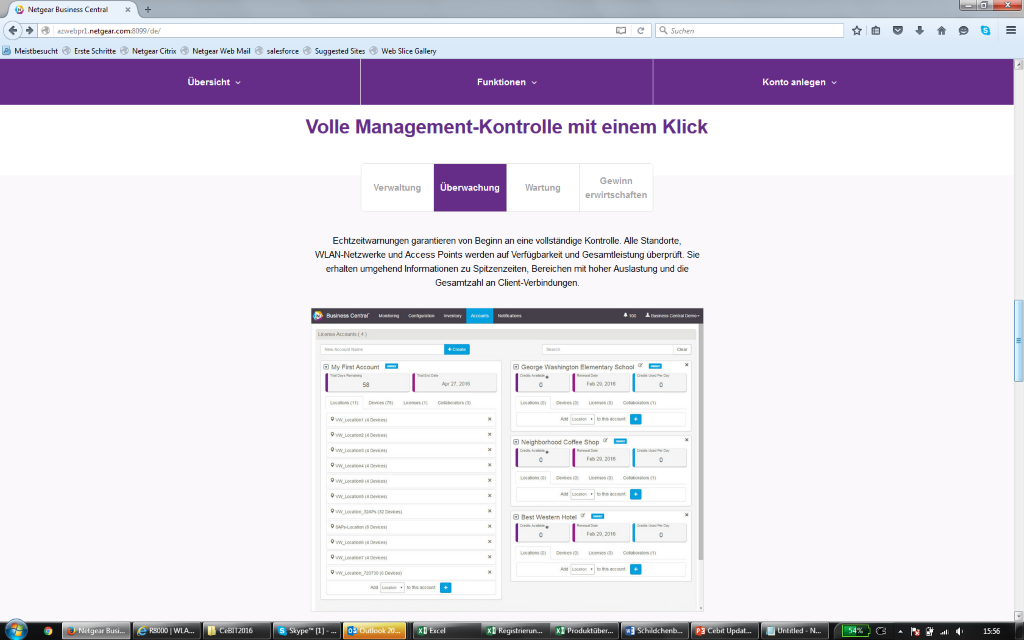This screenshot has height=640, width=1024.
Task: Switch to the Outlook taskbar window
Action: coord(376,631)
